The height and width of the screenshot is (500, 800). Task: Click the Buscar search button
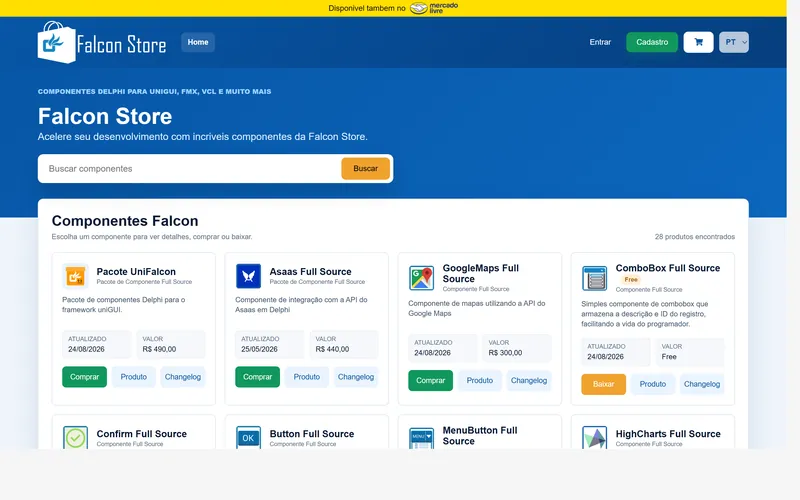click(366, 168)
